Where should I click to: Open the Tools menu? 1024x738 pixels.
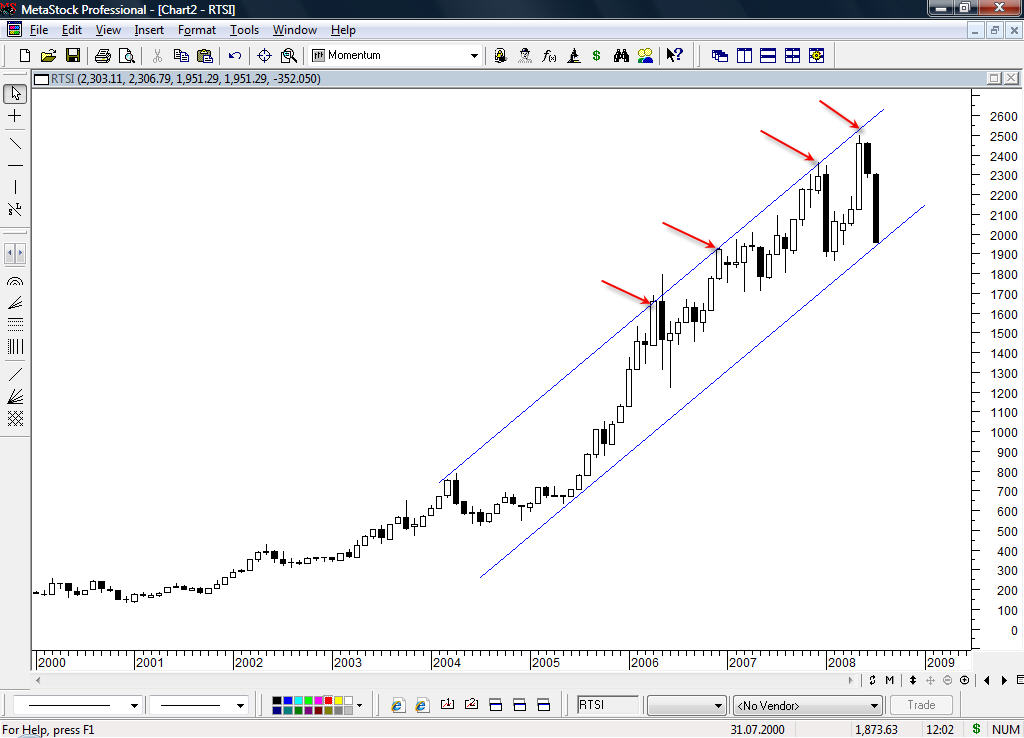(244, 30)
